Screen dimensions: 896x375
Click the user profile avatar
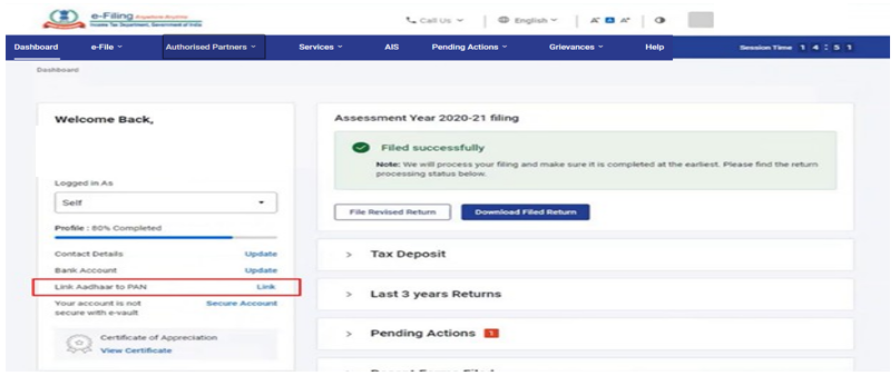click(701, 20)
